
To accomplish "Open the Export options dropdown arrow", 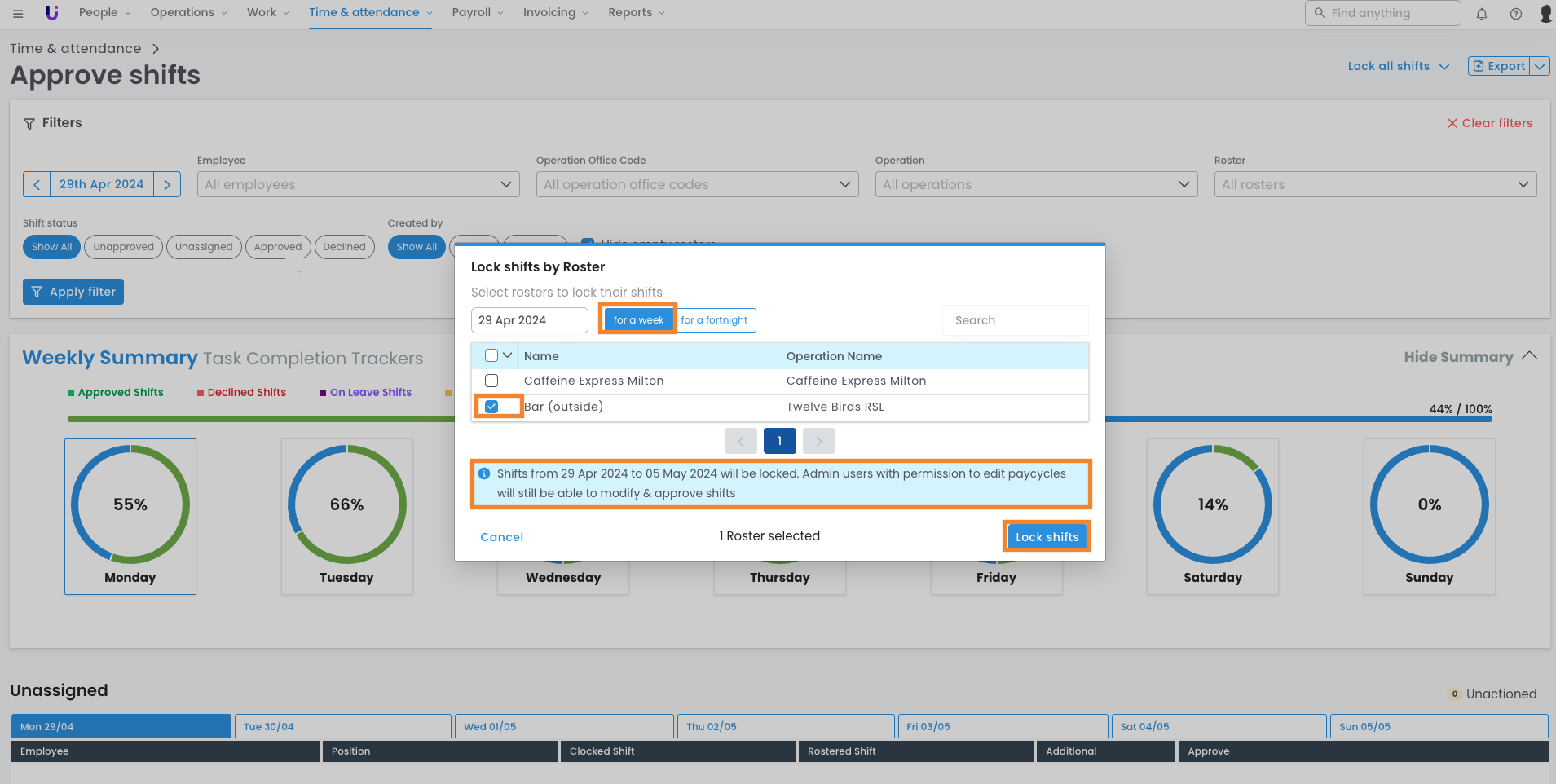I will click(x=1539, y=66).
